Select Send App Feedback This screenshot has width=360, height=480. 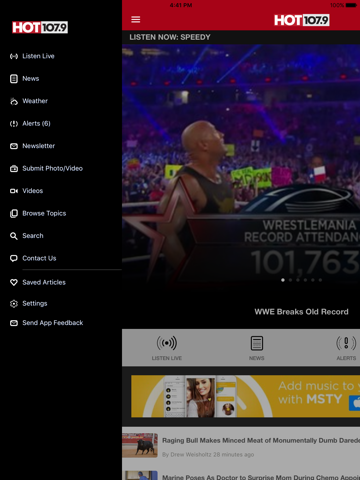(x=47, y=323)
